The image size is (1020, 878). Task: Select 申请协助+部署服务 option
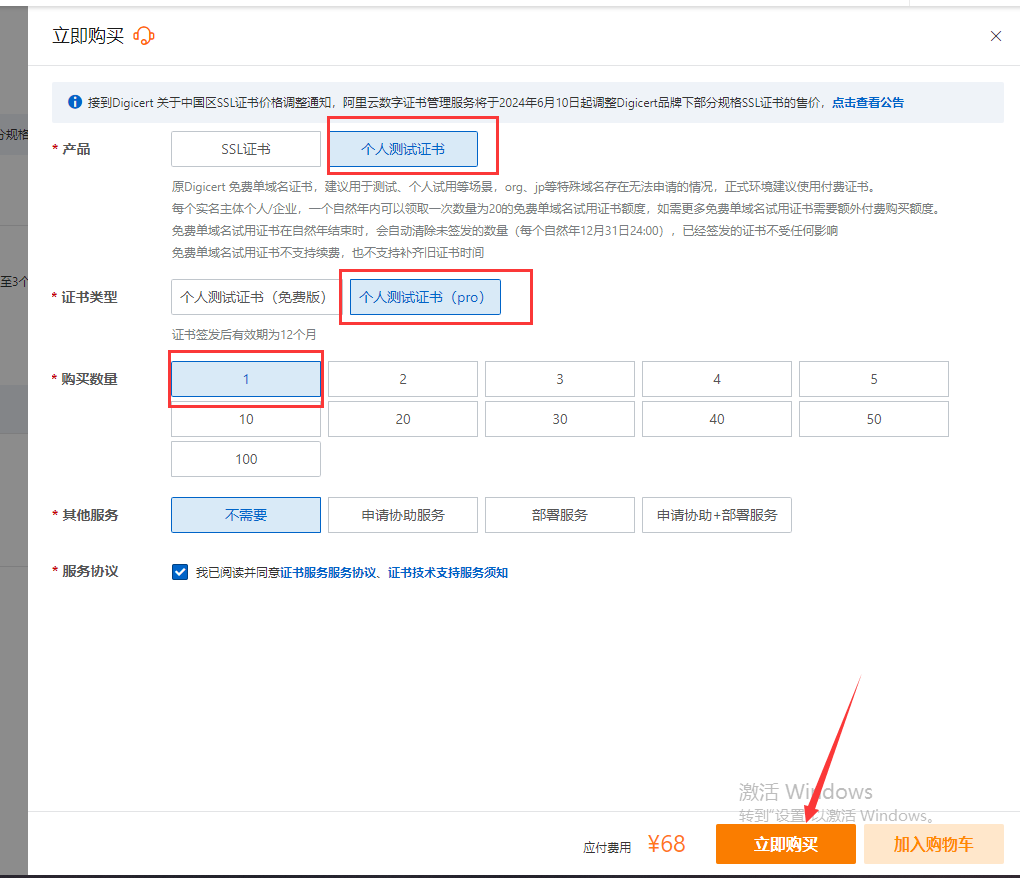[x=716, y=515]
